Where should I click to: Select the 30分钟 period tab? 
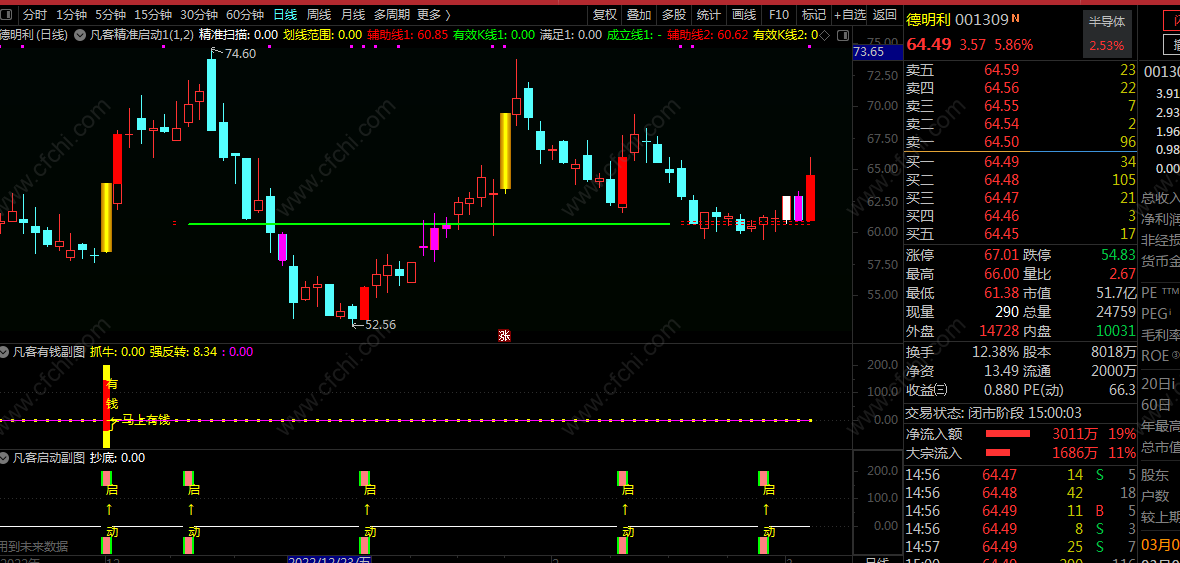[x=199, y=14]
